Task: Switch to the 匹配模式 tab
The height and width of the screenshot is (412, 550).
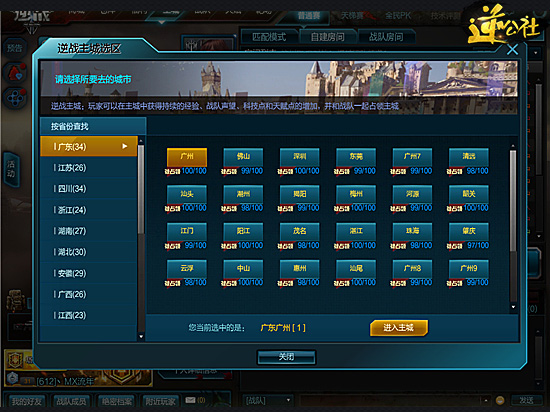Action: (x=269, y=37)
